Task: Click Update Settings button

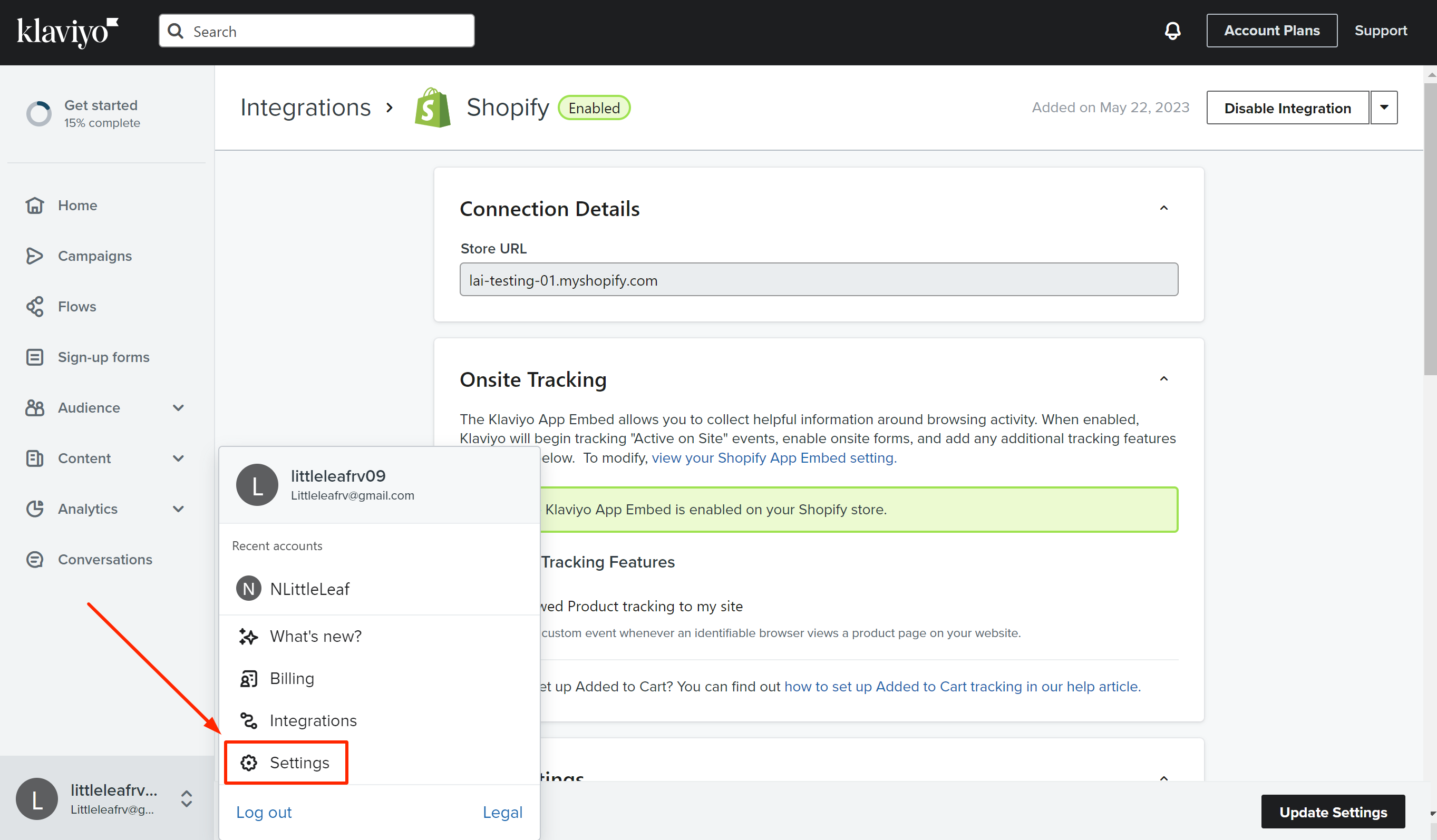Action: [1333, 812]
